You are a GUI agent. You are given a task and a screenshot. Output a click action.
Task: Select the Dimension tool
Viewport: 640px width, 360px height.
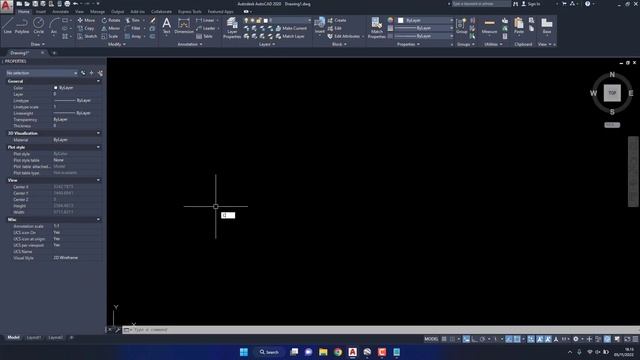click(x=184, y=26)
